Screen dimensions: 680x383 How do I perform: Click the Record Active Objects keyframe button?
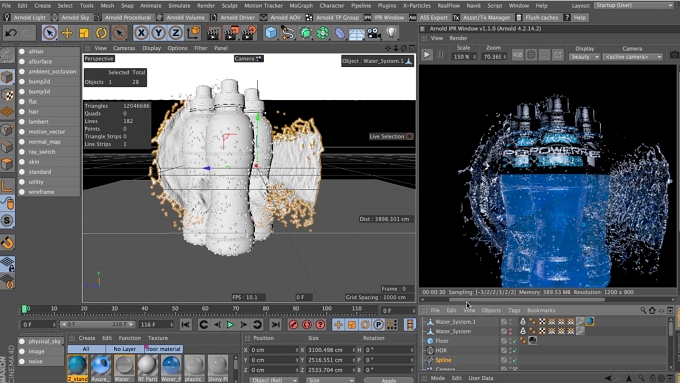pyautogui.click(x=294, y=324)
